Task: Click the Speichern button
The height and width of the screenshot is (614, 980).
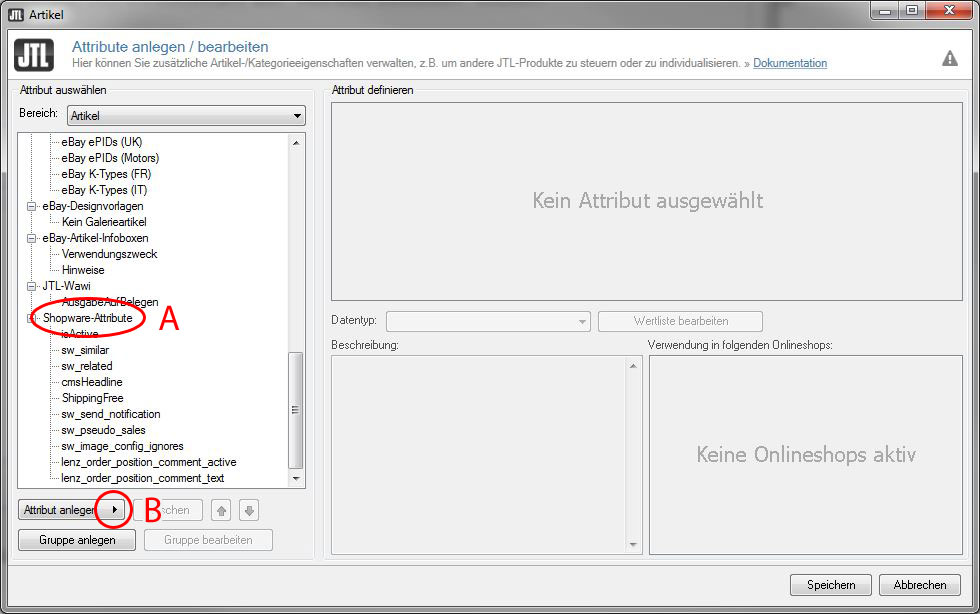Action: tap(831, 585)
